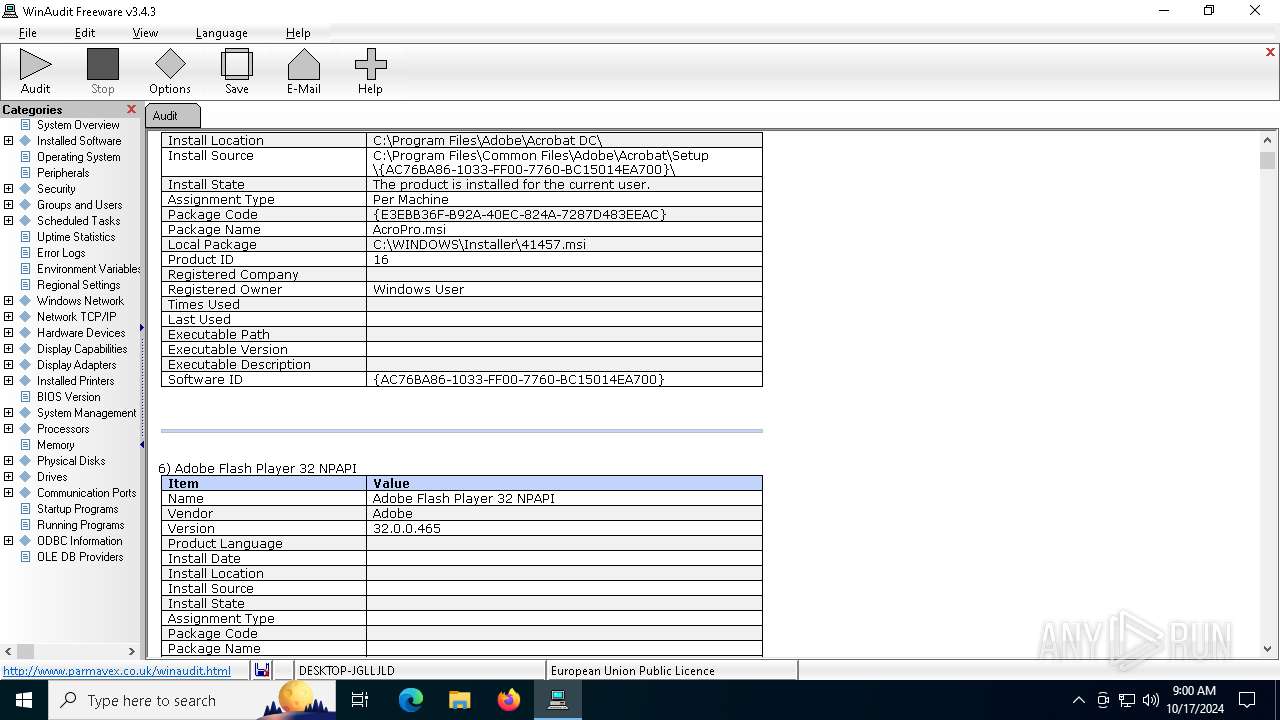The width and height of the screenshot is (1280, 720).
Task: Launch Firefox from taskbar
Action: point(509,700)
